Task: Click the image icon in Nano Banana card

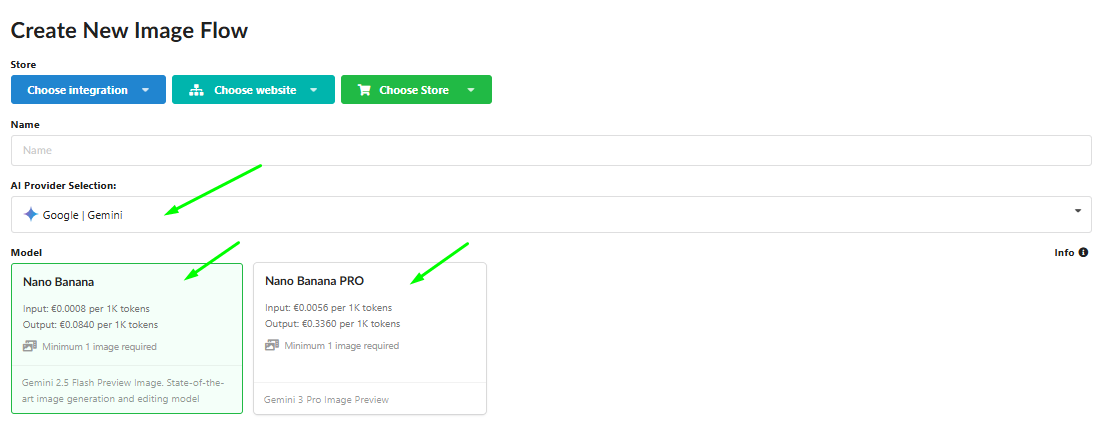Action: coord(30,347)
